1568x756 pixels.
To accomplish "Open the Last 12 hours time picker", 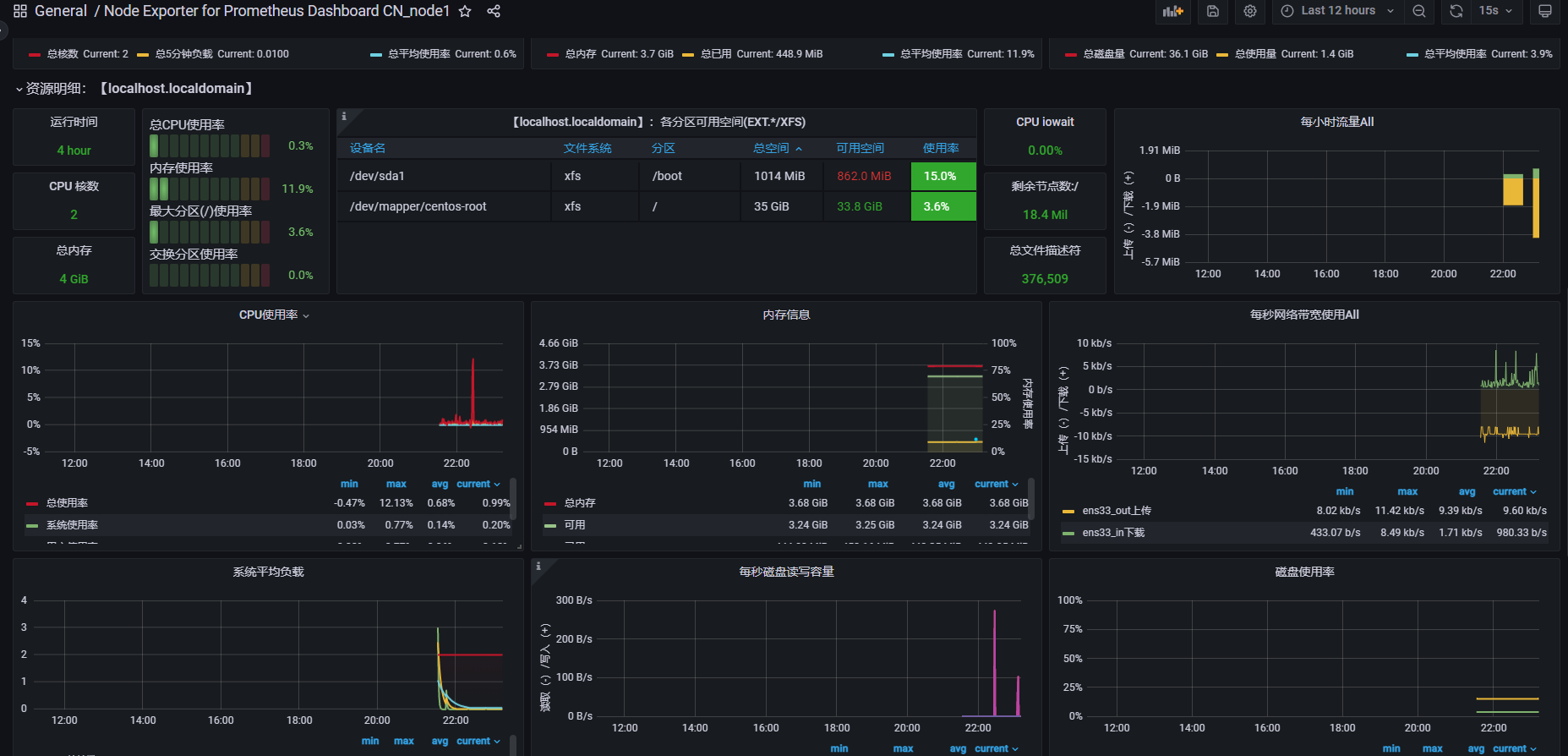I will point(1337,11).
